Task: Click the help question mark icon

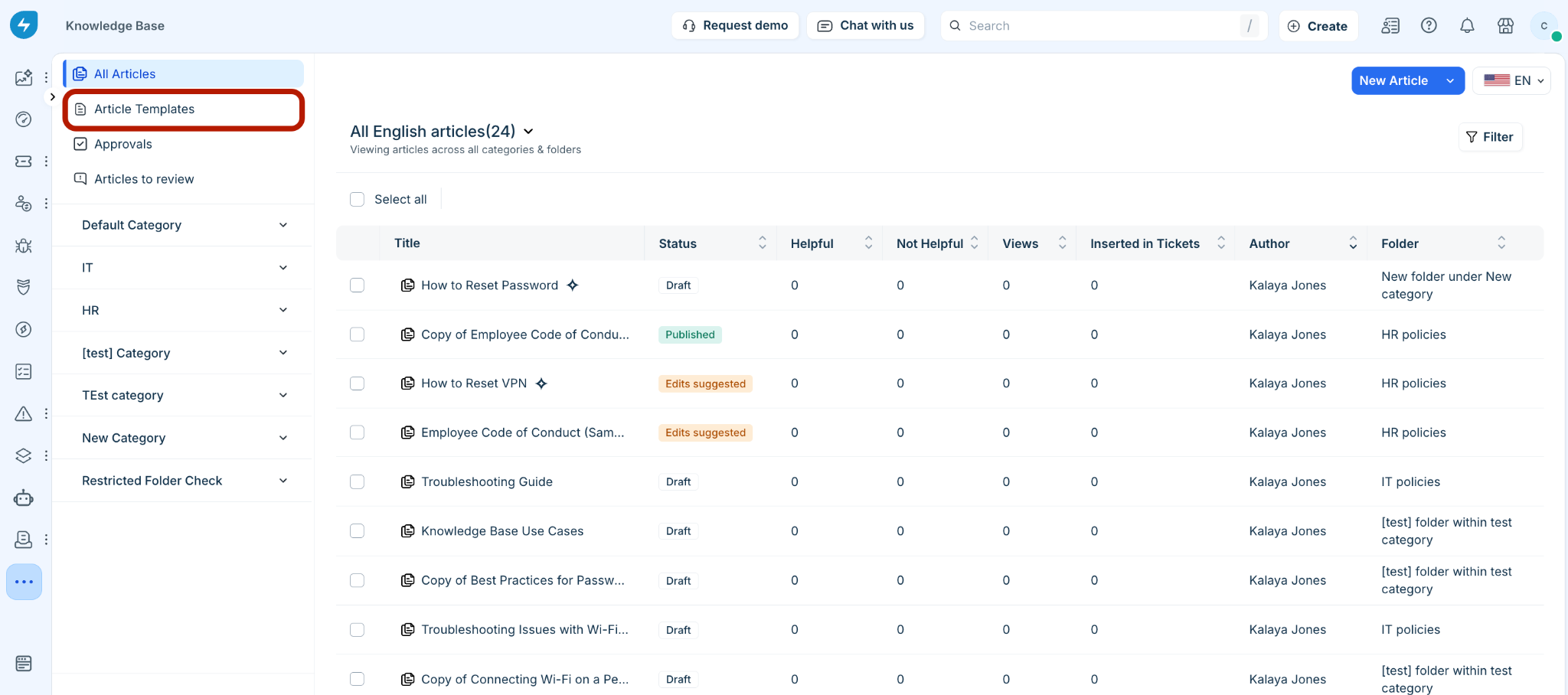Action: pos(1429,26)
